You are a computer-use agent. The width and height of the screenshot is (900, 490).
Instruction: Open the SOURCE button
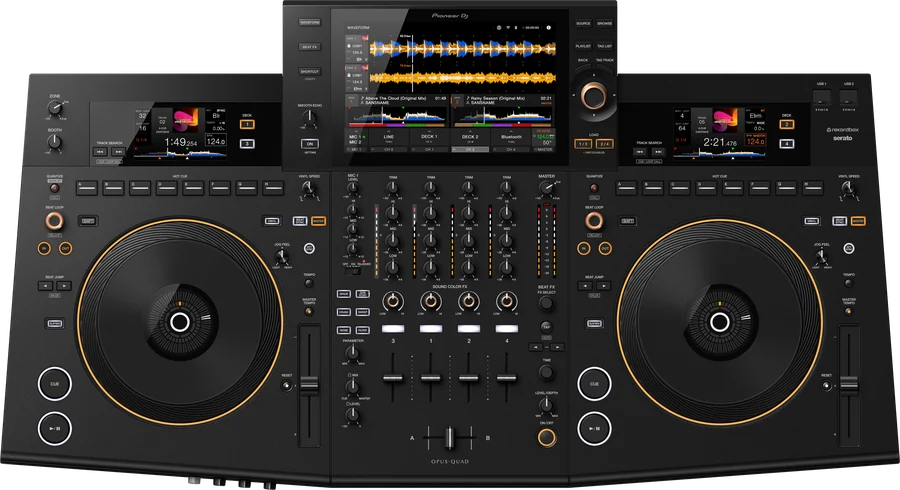point(583,24)
